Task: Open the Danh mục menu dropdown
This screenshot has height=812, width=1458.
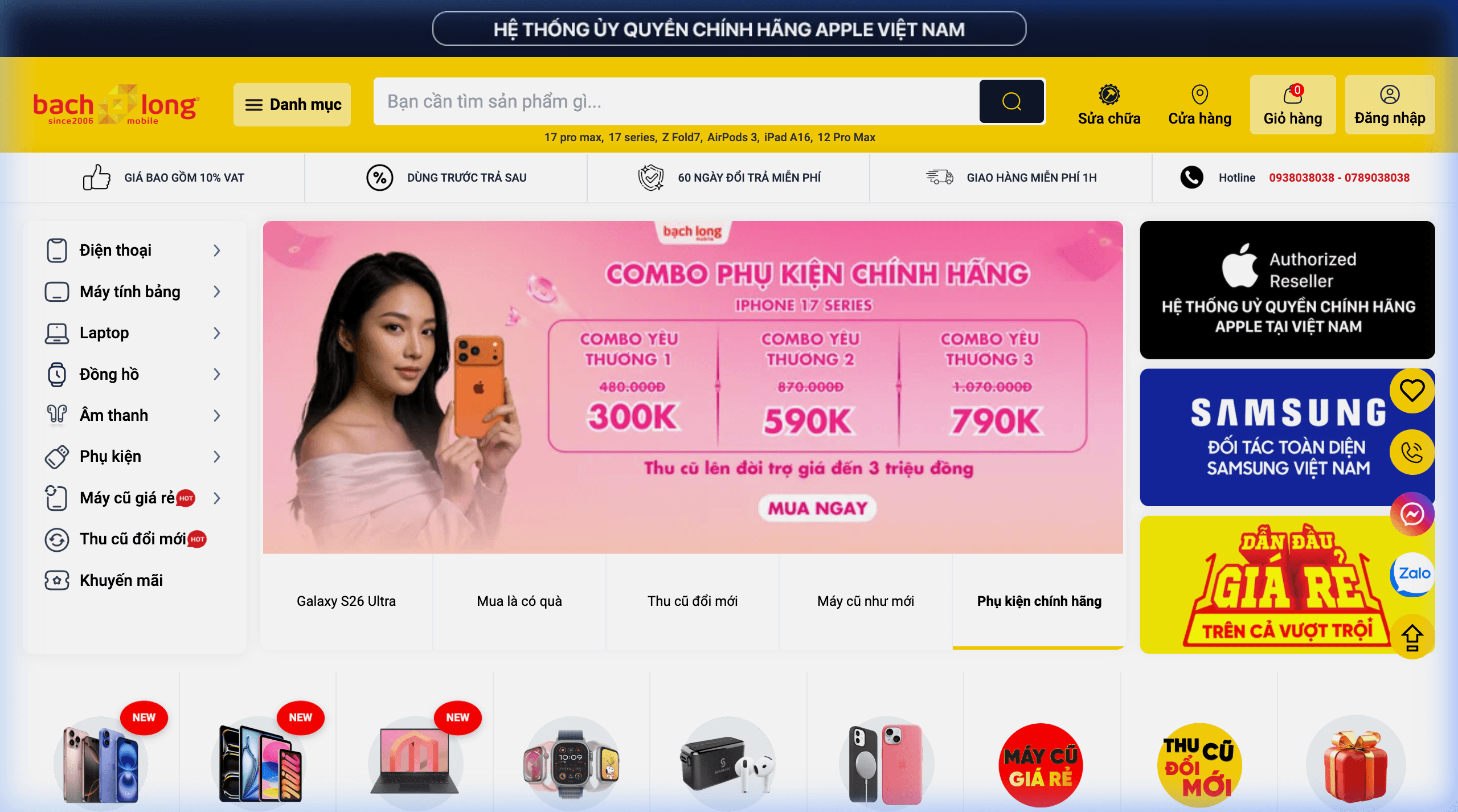Action: tap(292, 105)
